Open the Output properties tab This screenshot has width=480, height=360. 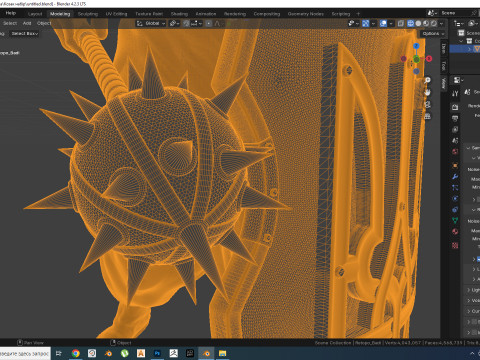click(x=455, y=118)
